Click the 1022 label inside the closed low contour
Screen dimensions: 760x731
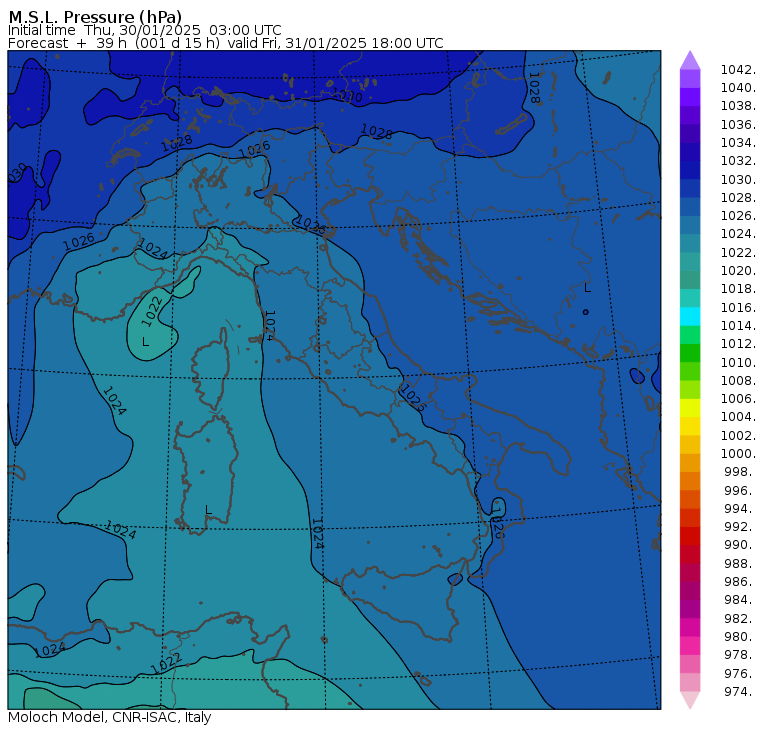pyautogui.click(x=152, y=312)
